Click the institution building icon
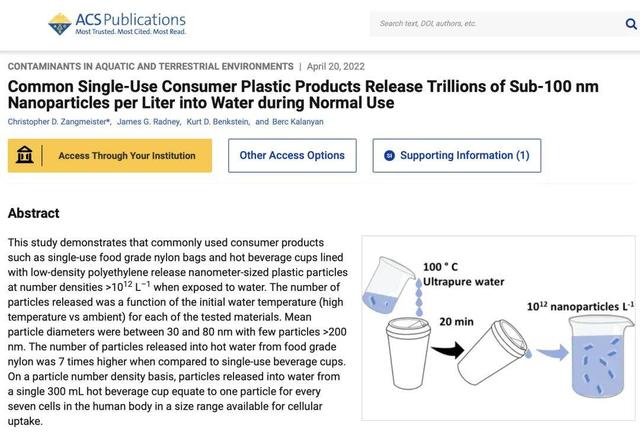 tap(24, 155)
